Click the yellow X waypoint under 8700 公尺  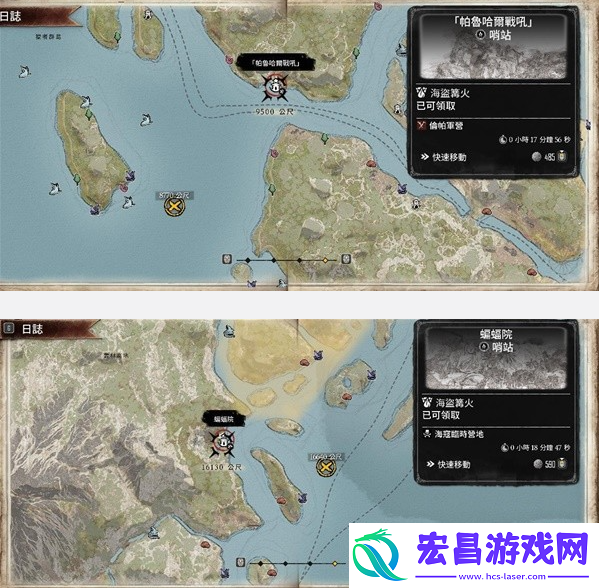pos(174,207)
